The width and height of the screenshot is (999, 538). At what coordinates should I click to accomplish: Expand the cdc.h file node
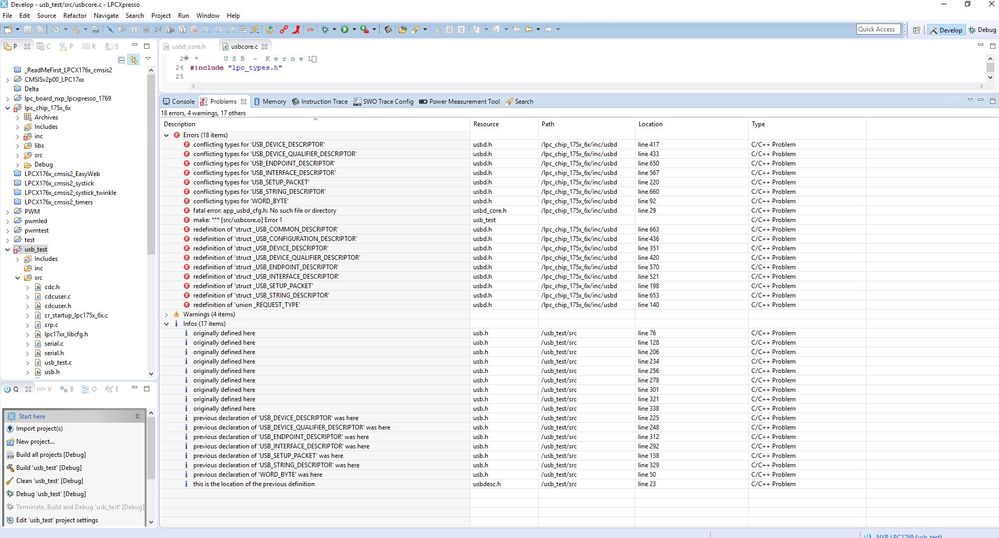coord(27,287)
